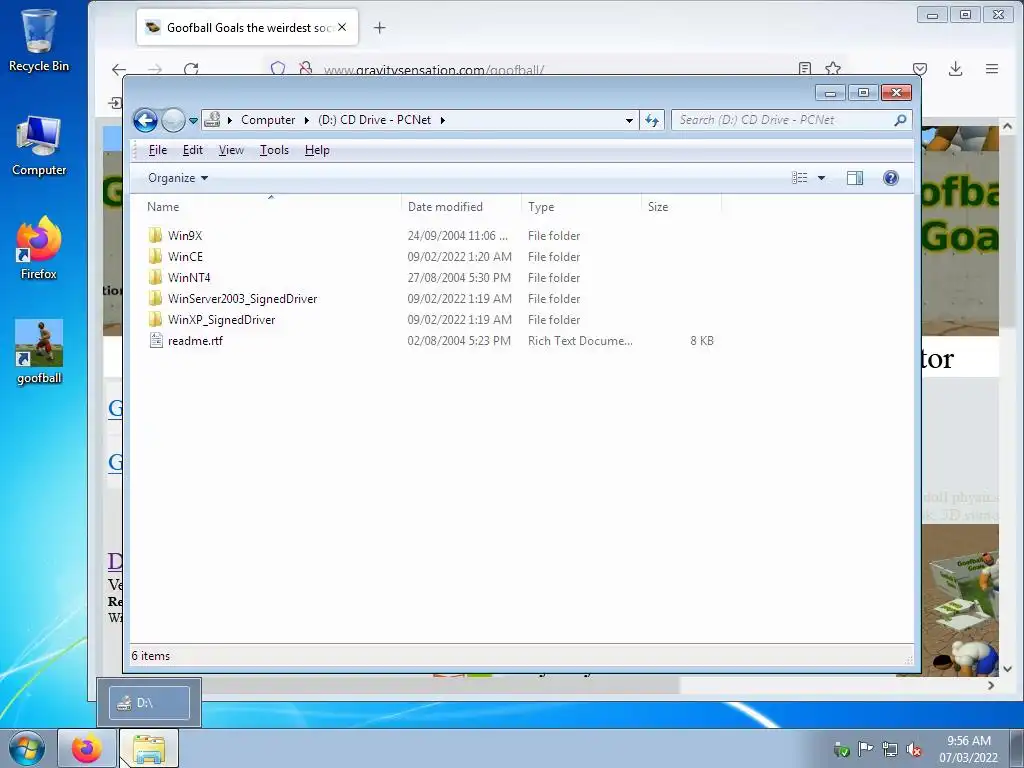Click the Refresh button in Explorer

[652, 120]
